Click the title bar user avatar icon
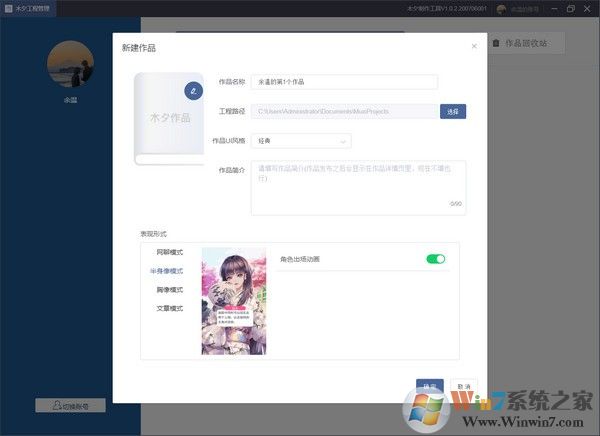This screenshot has height=436, width=600. pyautogui.click(x=501, y=9)
